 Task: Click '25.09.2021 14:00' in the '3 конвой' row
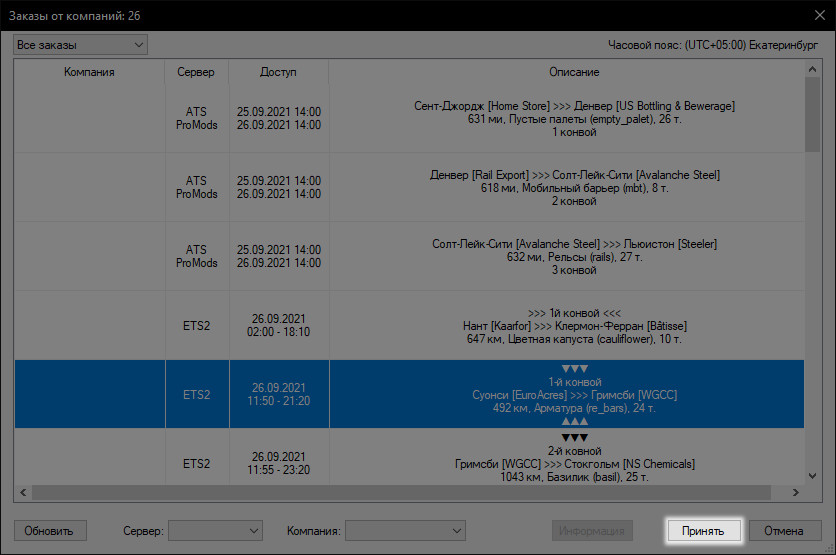[x=279, y=250]
